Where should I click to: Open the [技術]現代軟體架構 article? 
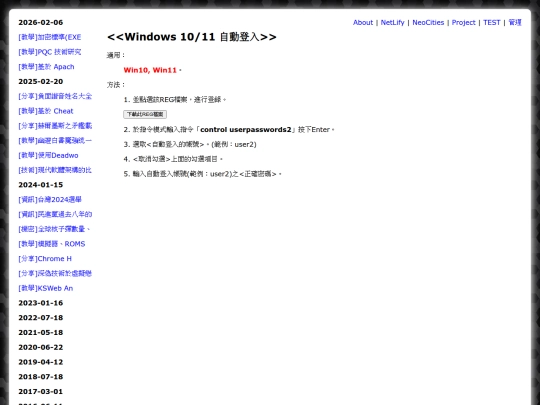[55, 170]
